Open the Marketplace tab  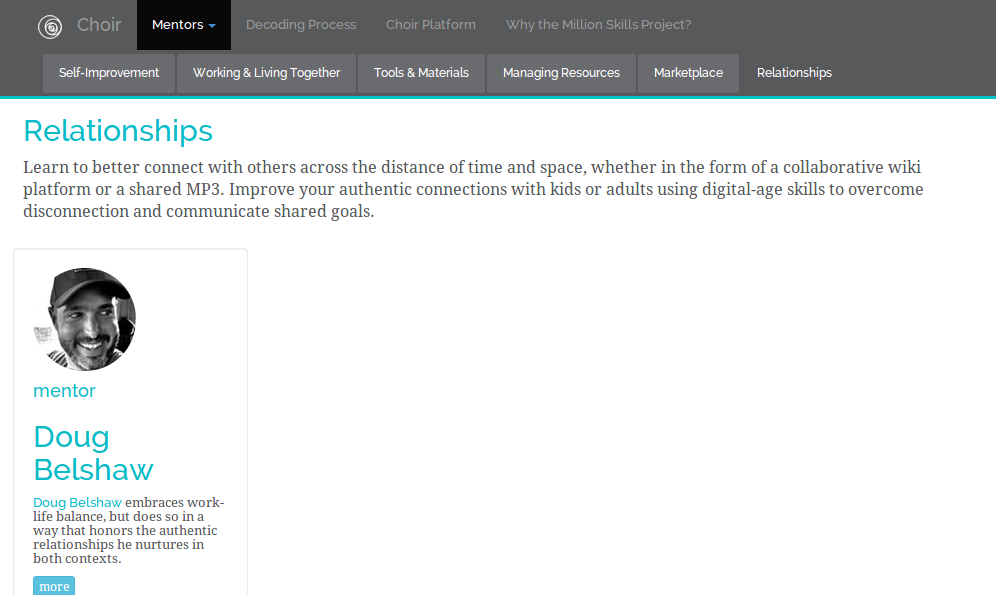[688, 73]
